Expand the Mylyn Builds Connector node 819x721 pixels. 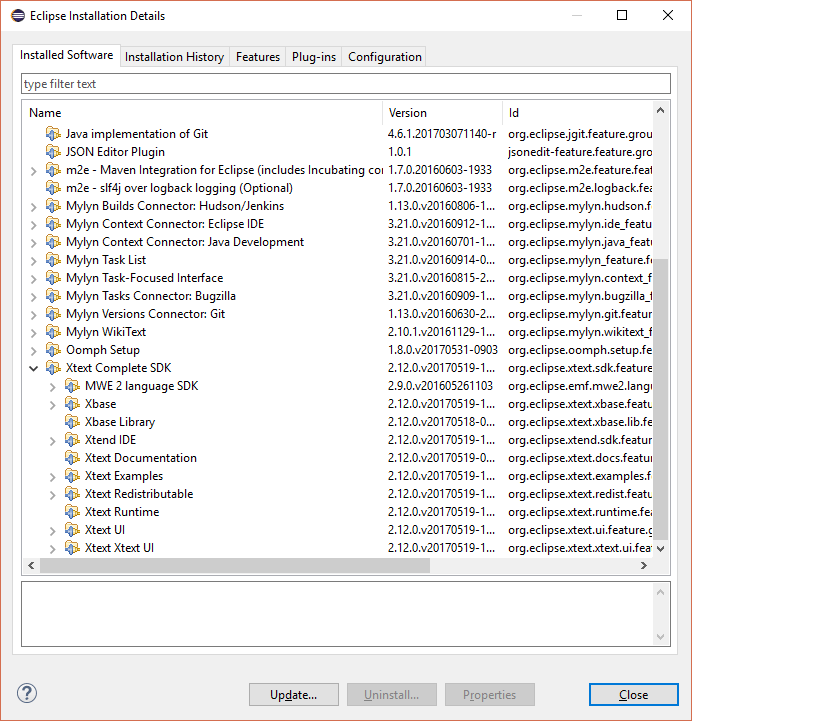(33, 207)
